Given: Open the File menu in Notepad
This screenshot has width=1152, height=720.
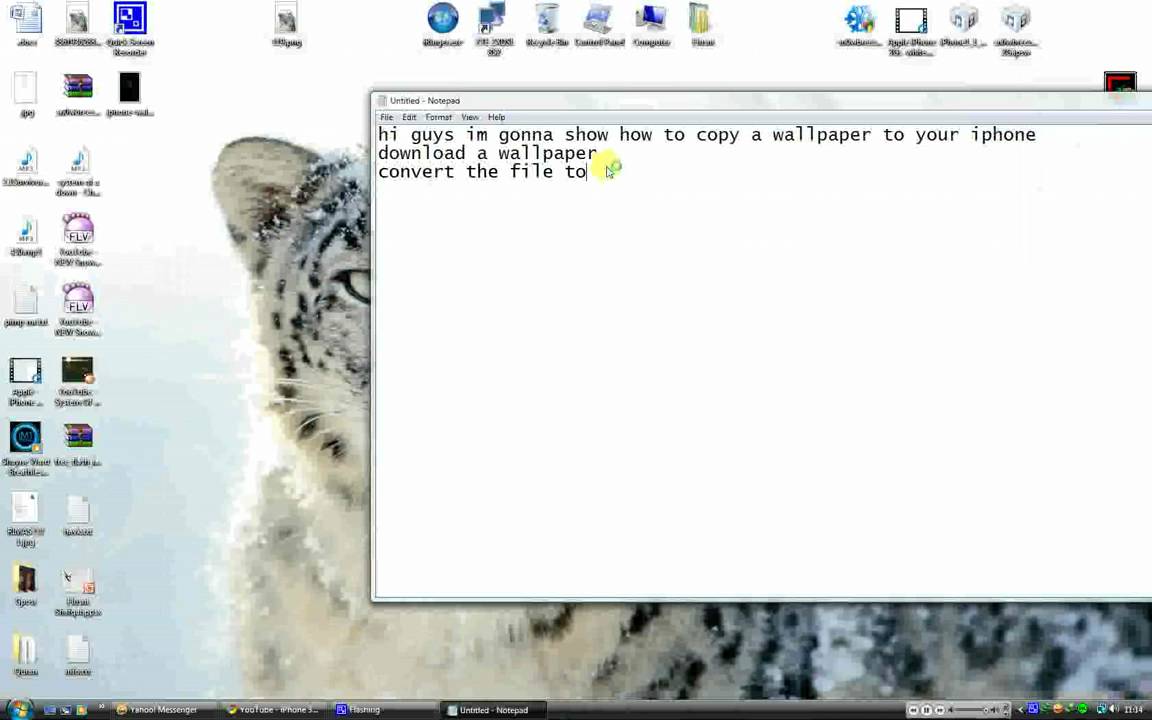Looking at the screenshot, I should coord(386,117).
